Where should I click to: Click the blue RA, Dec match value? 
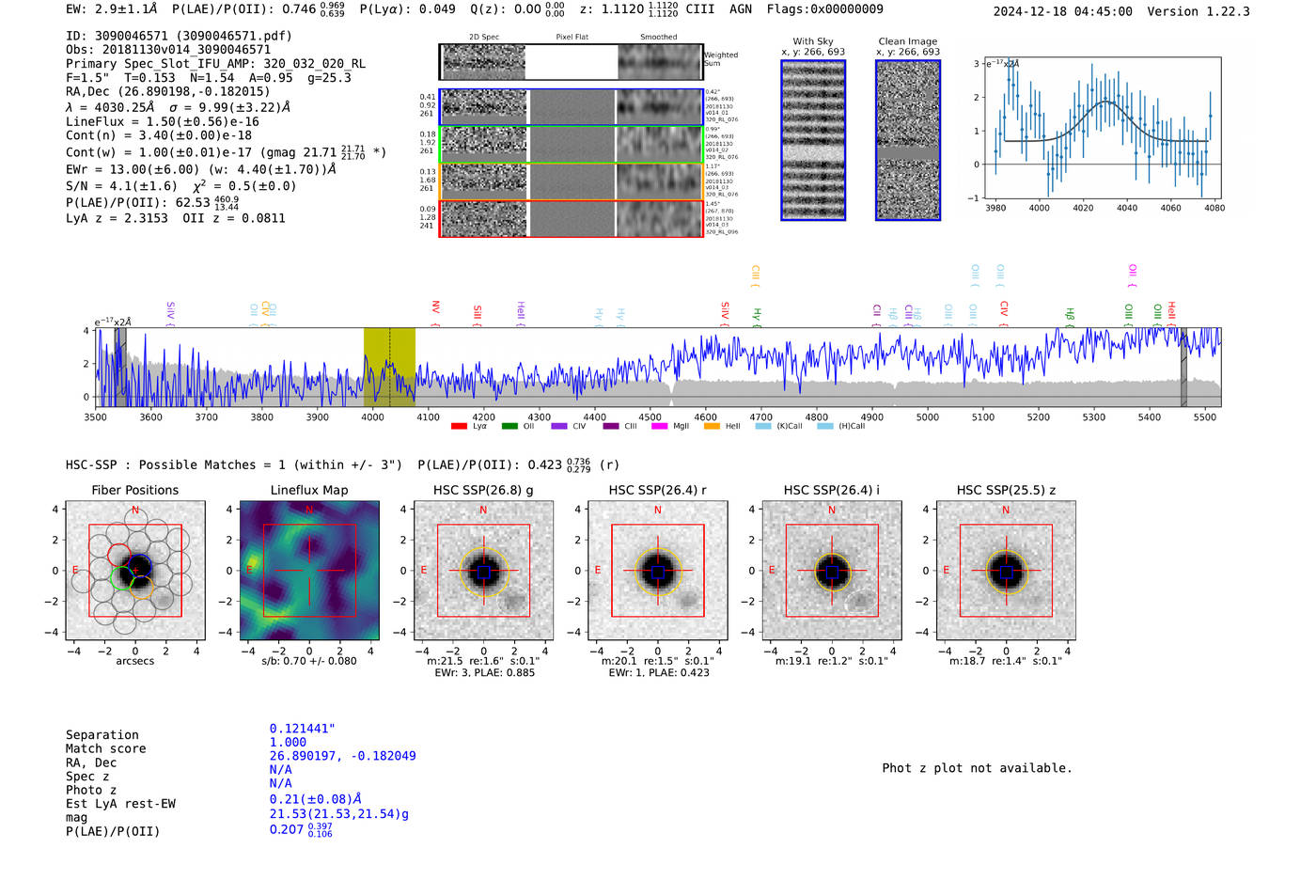342,756
